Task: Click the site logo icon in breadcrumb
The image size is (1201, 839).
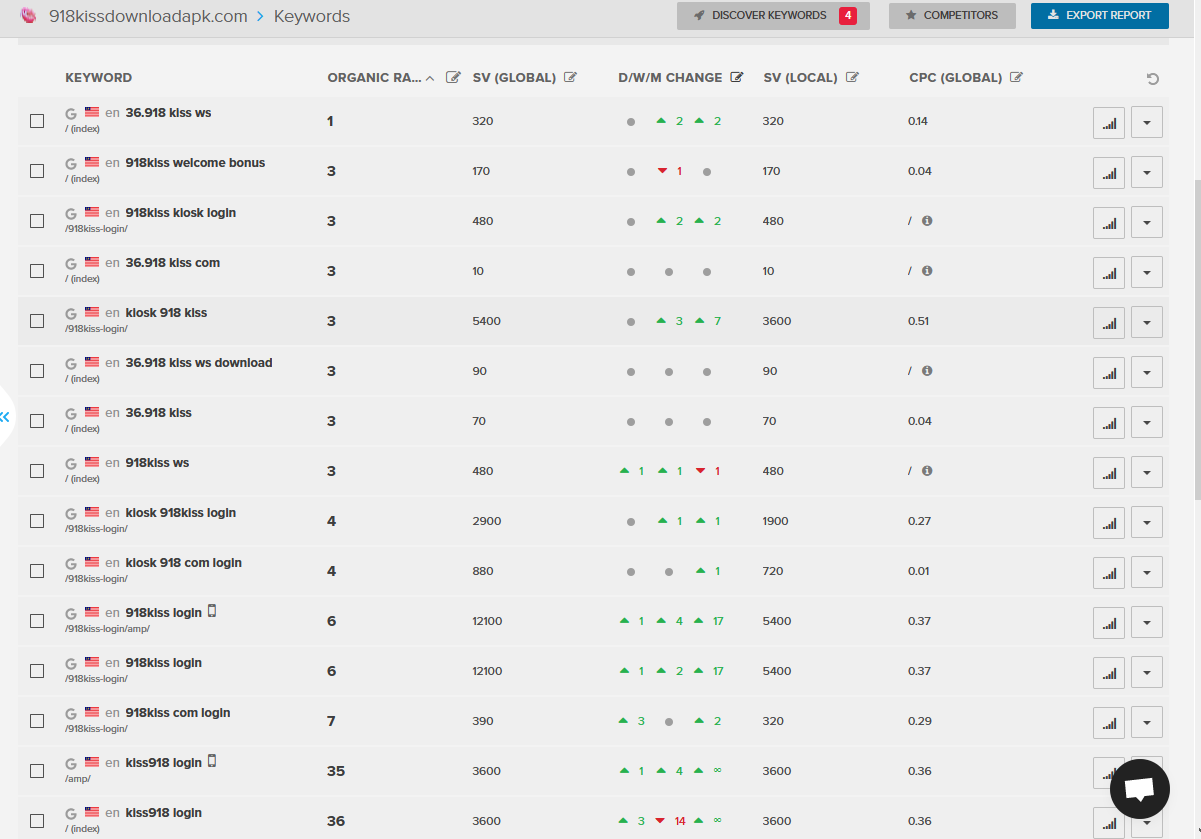Action: click(x=29, y=16)
